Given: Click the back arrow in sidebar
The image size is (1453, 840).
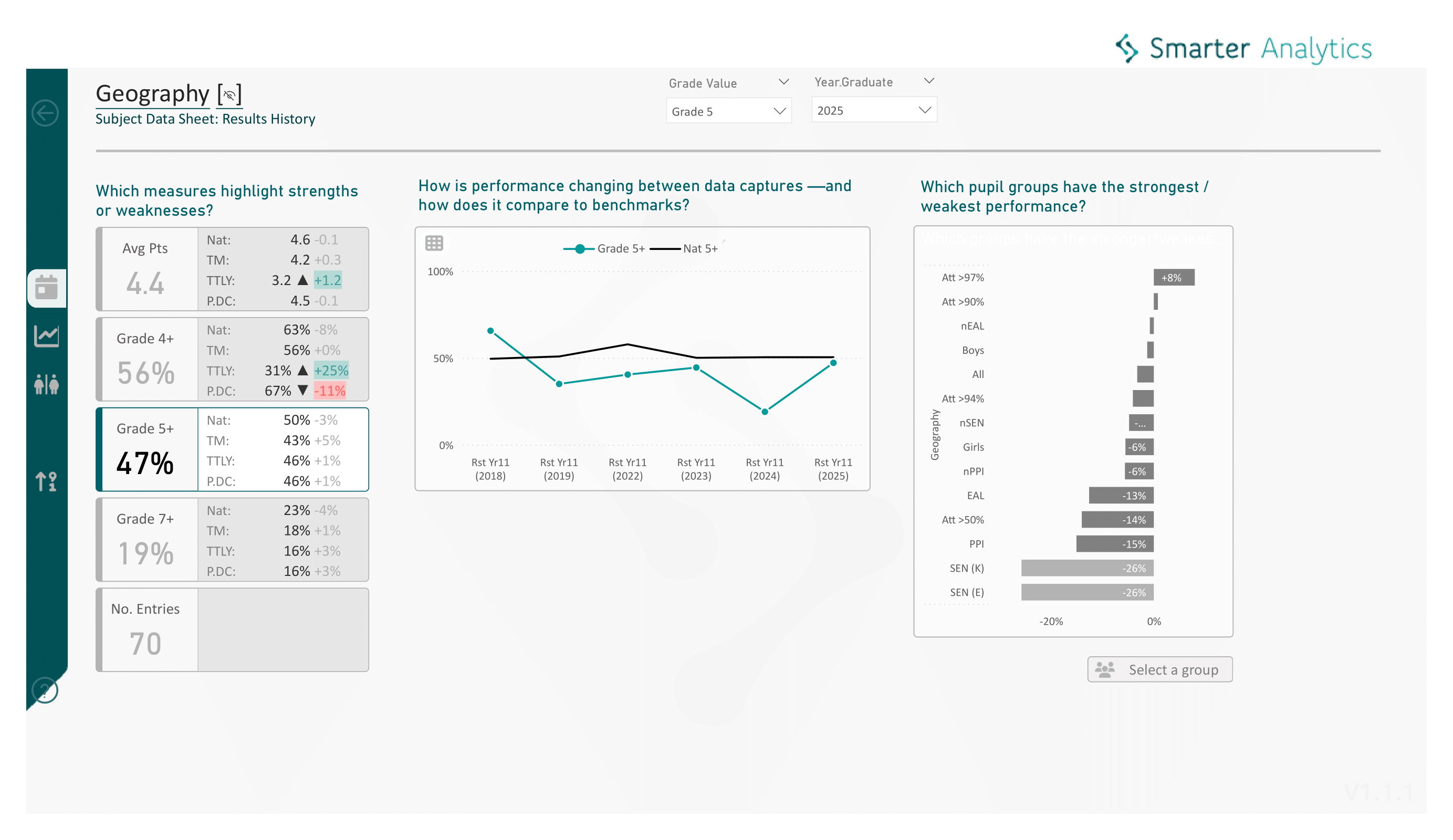Looking at the screenshot, I should click(45, 112).
